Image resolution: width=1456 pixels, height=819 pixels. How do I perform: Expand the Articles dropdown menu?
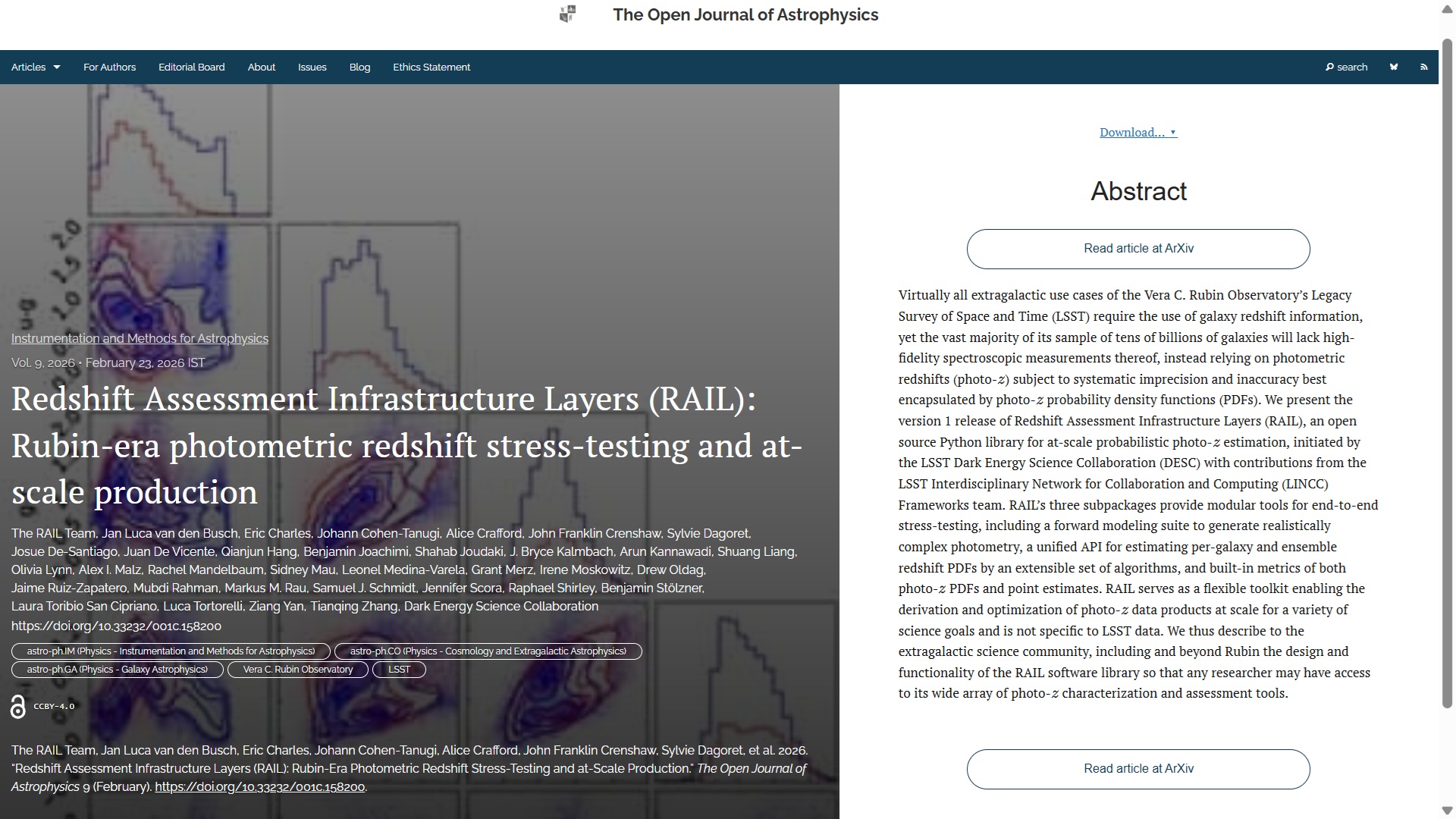(x=36, y=67)
